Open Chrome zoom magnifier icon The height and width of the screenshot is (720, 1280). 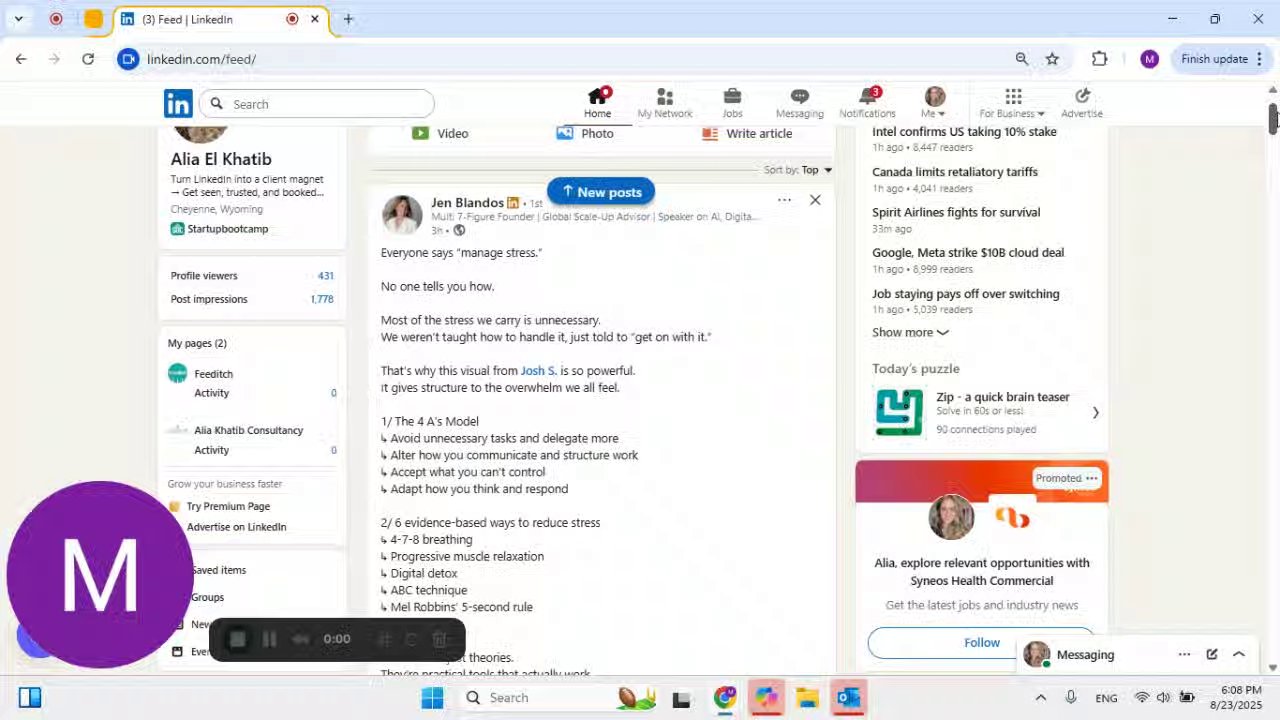[1021, 59]
